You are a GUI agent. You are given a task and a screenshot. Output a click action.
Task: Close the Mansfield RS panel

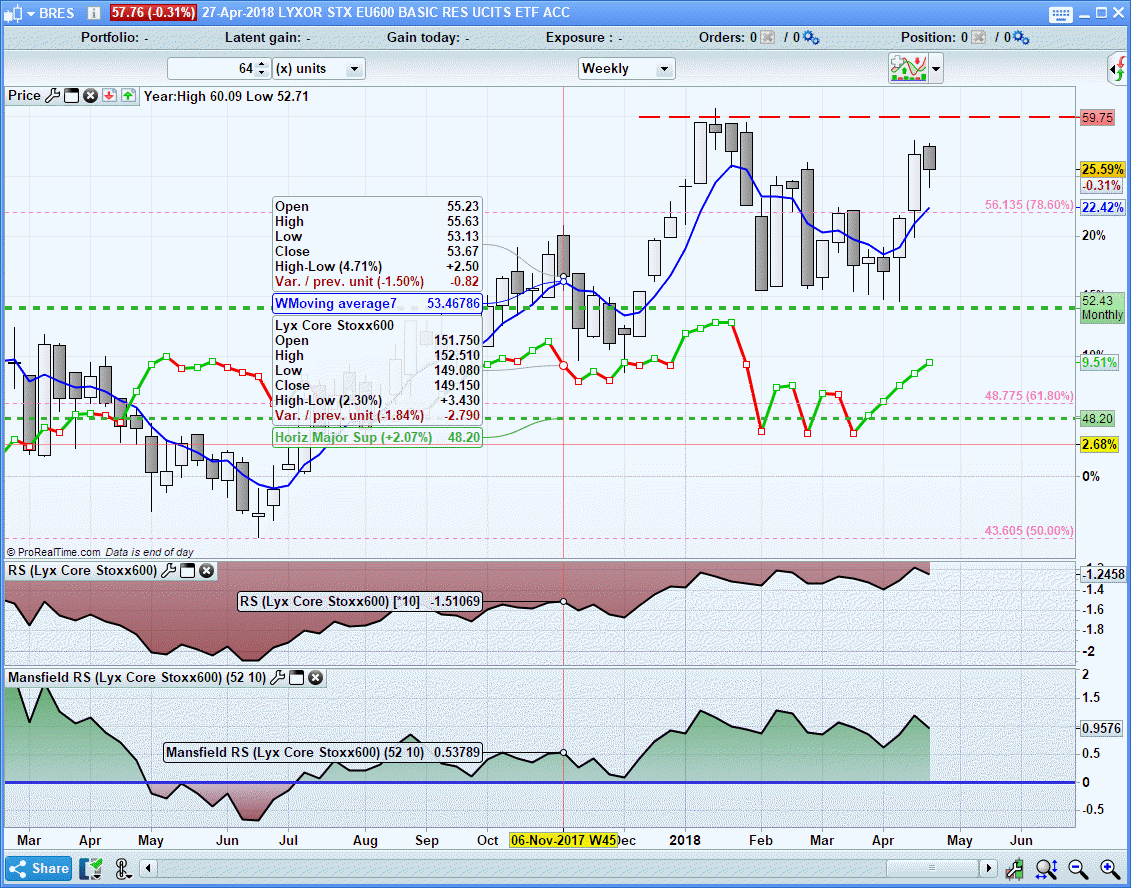pos(315,678)
